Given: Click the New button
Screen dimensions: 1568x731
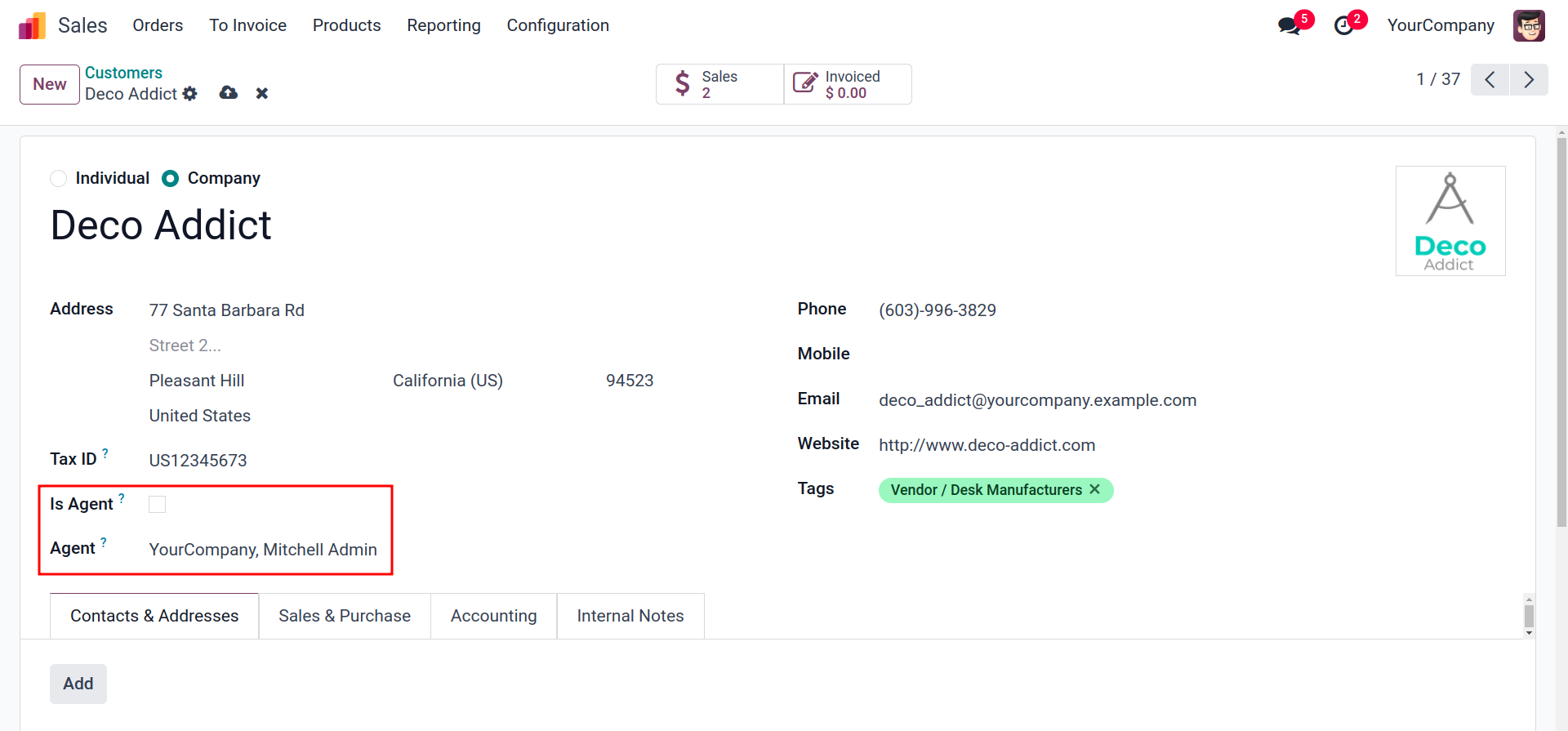Looking at the screenshot, I should tap(50, 84).
